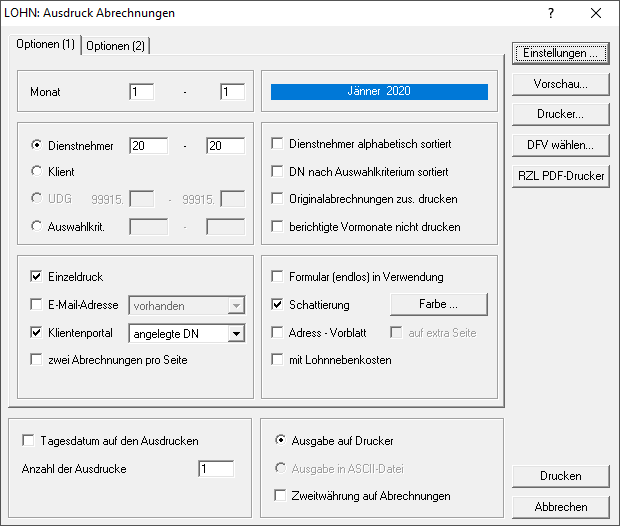Click the Einstellungen button
This screenshot has width=620, height=526.
coord(559,52)
